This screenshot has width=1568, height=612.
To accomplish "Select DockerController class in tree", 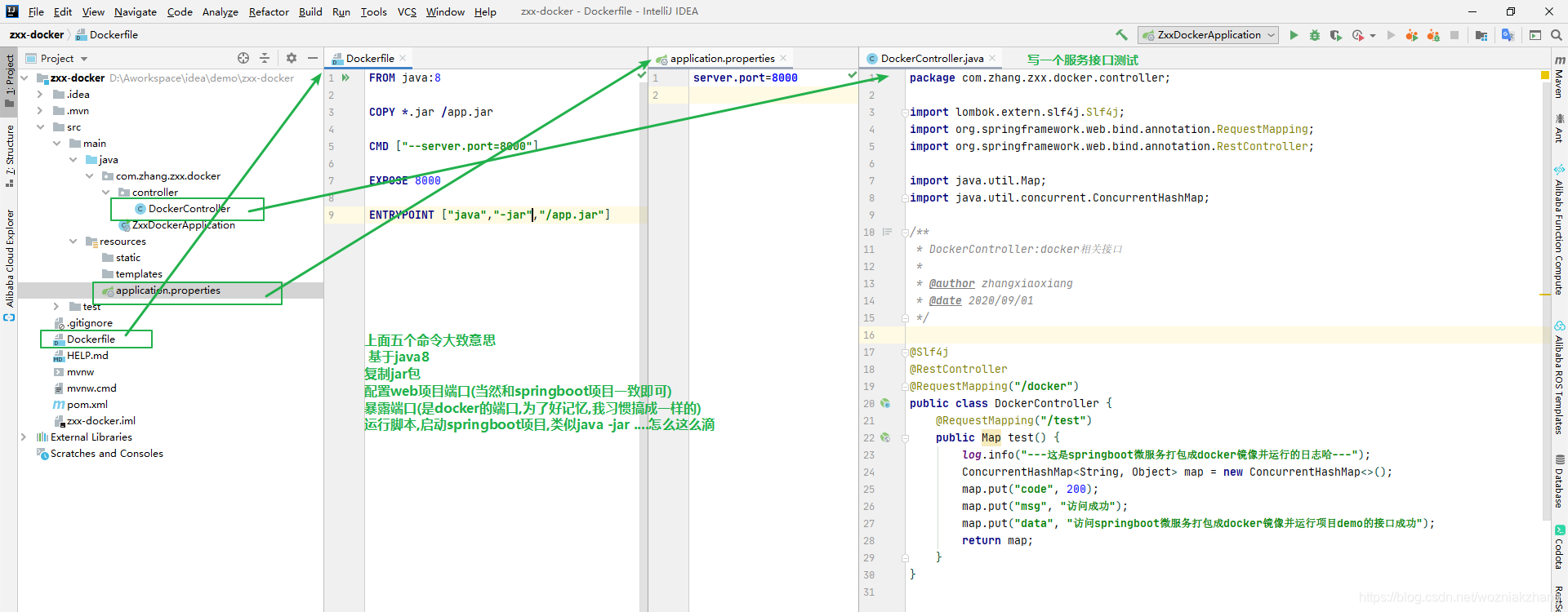I will click(189, 209).
